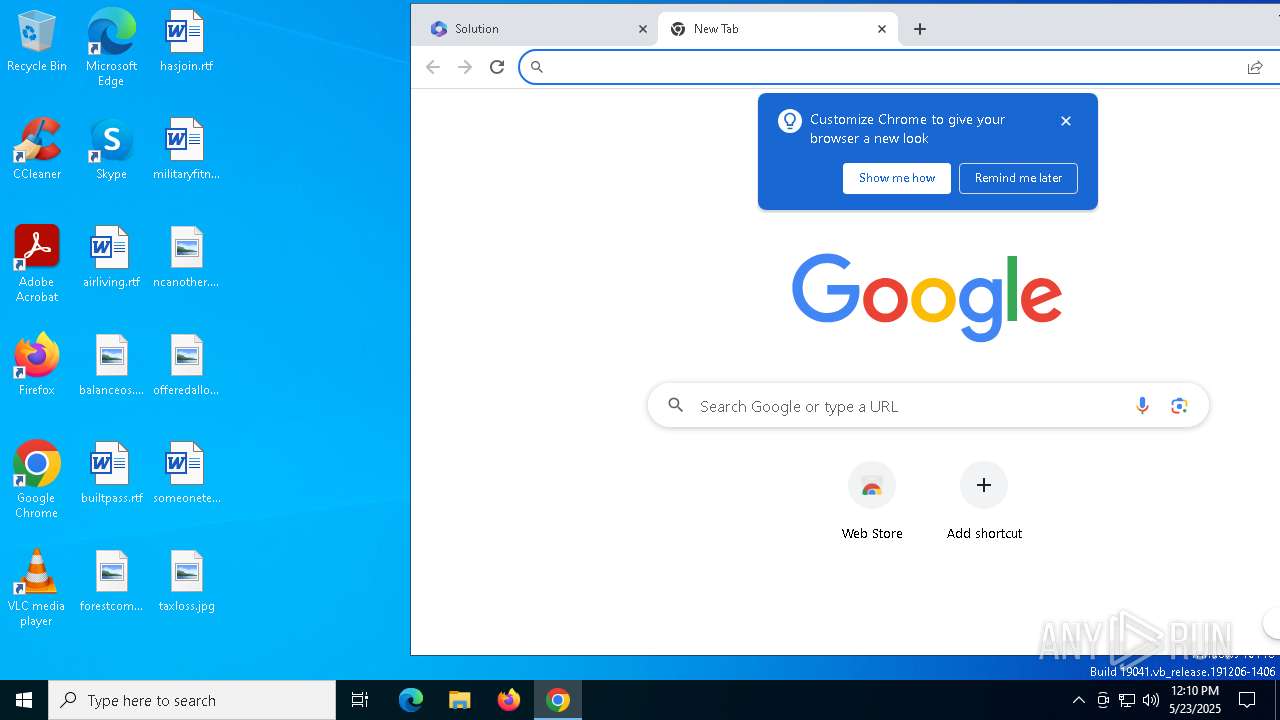The height and width of the screenshot is (720, 1280).
Task: Select the New Tab tab
Action: tap(777, 29)
